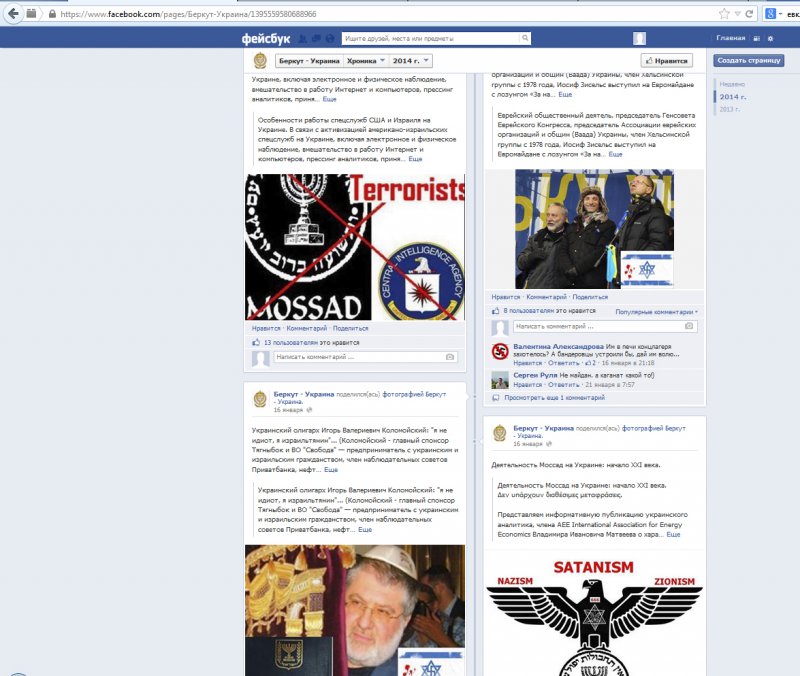The image size is (800, 676).
Task: Click the Беркут page emblem in the page bar
Action: click(261, 61)
